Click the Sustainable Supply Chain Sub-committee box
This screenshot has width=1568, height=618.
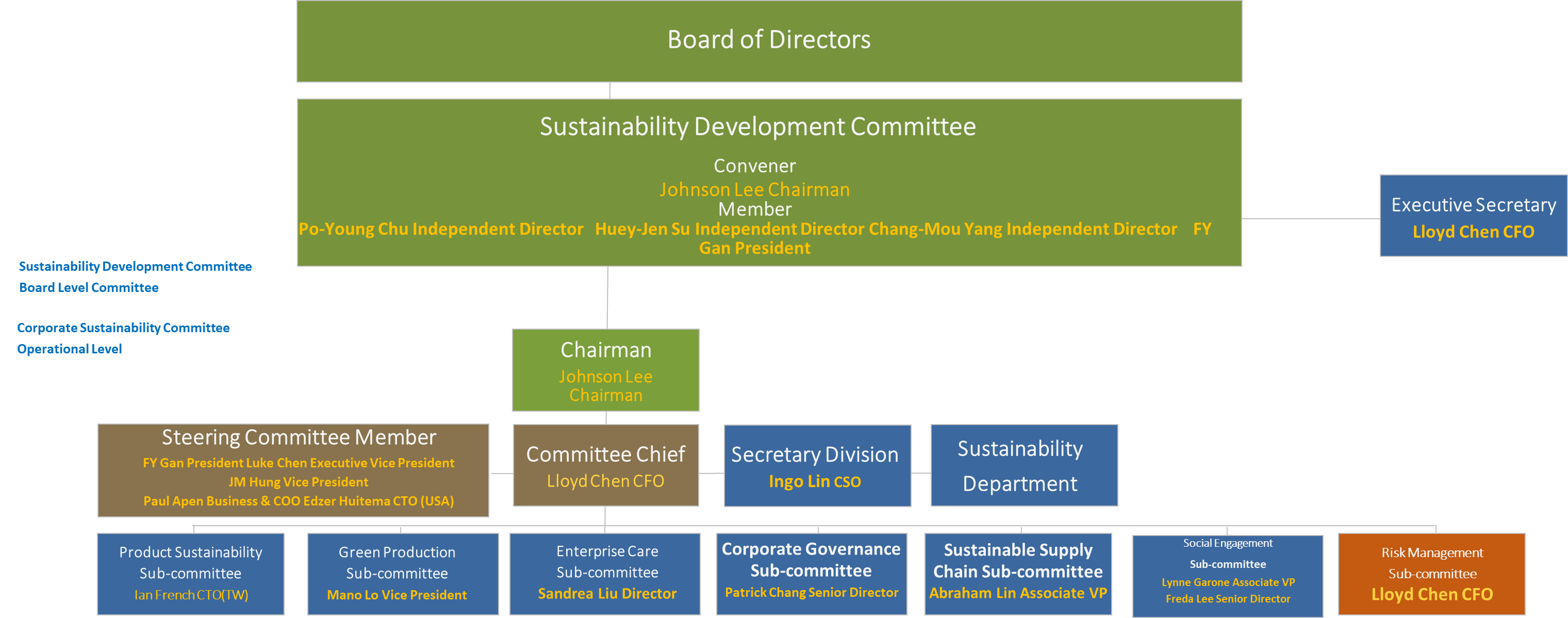1018,574
